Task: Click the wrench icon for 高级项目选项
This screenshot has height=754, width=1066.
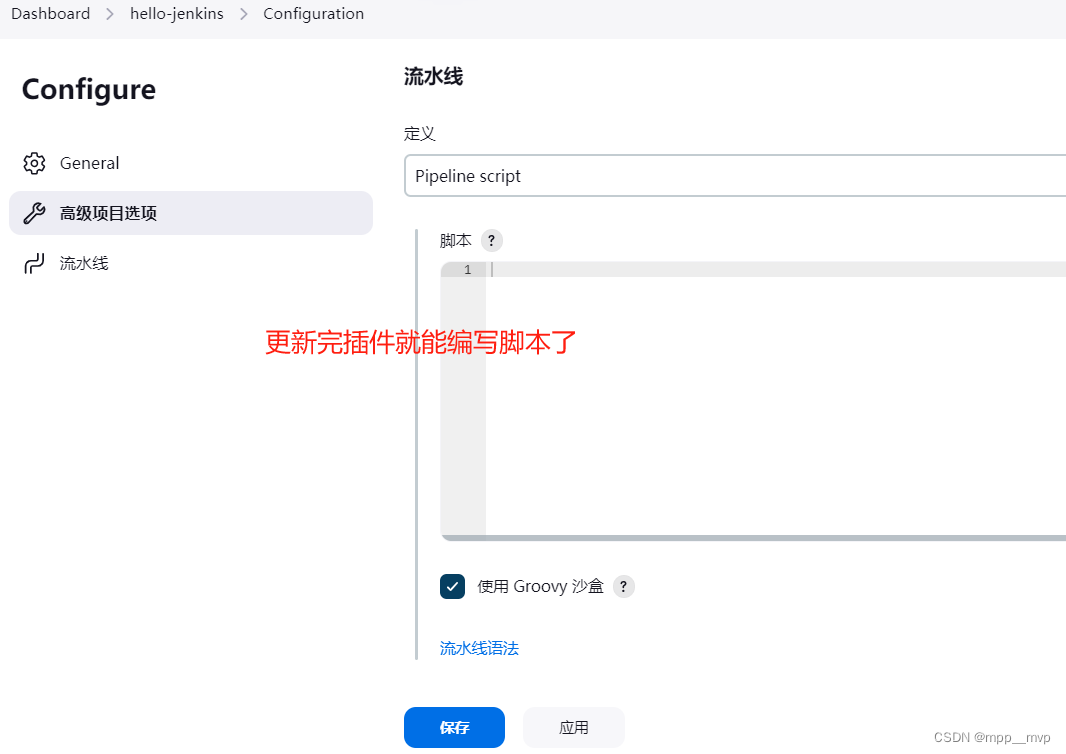Action: pos(34,213)
